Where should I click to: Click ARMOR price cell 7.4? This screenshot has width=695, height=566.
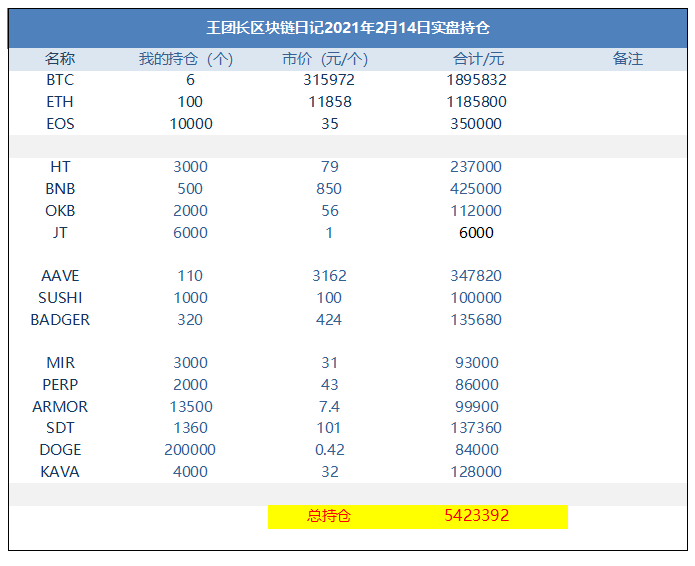tap(329, 406)
